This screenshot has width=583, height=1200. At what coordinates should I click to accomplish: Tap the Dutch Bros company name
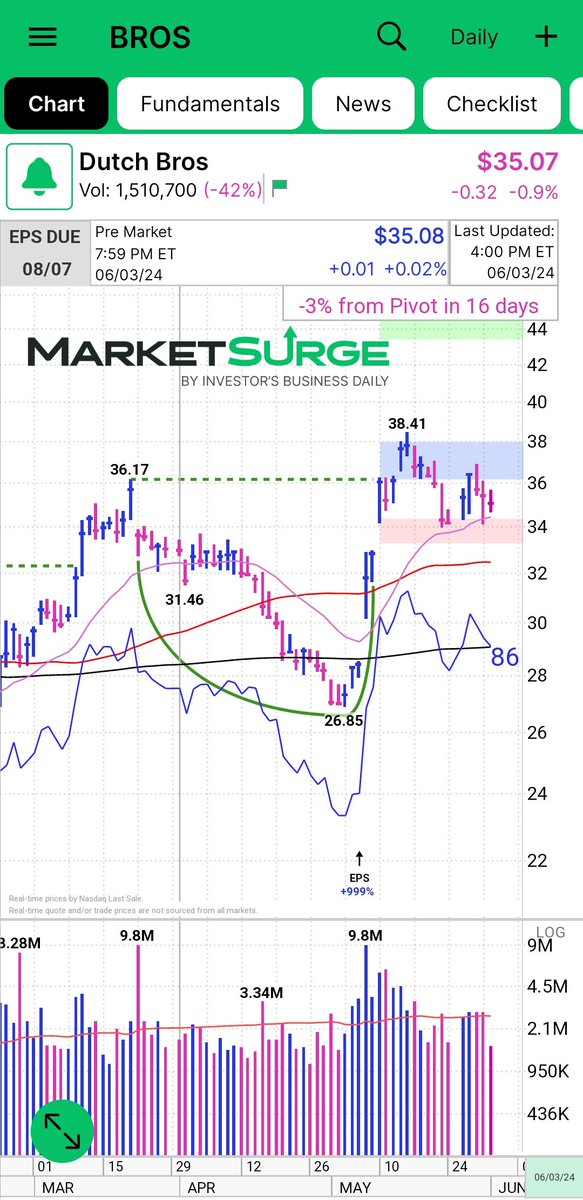click(144, 161)
